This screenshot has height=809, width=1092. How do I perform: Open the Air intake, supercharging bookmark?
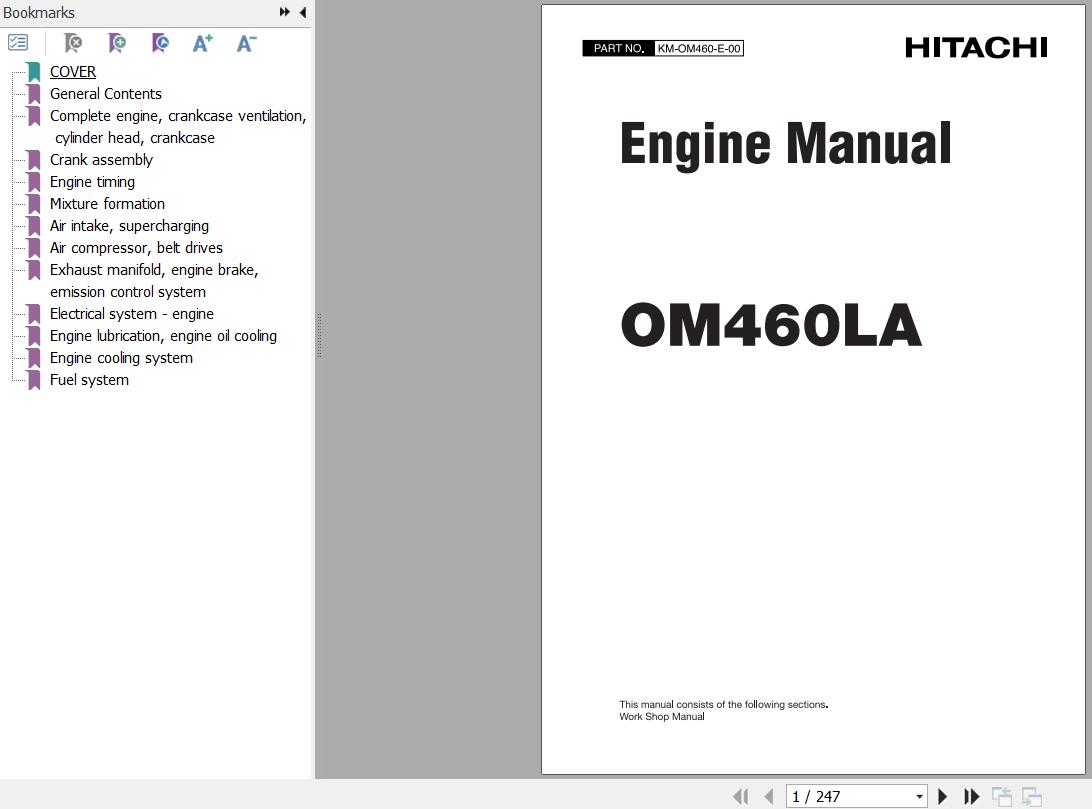click(130, 226)
